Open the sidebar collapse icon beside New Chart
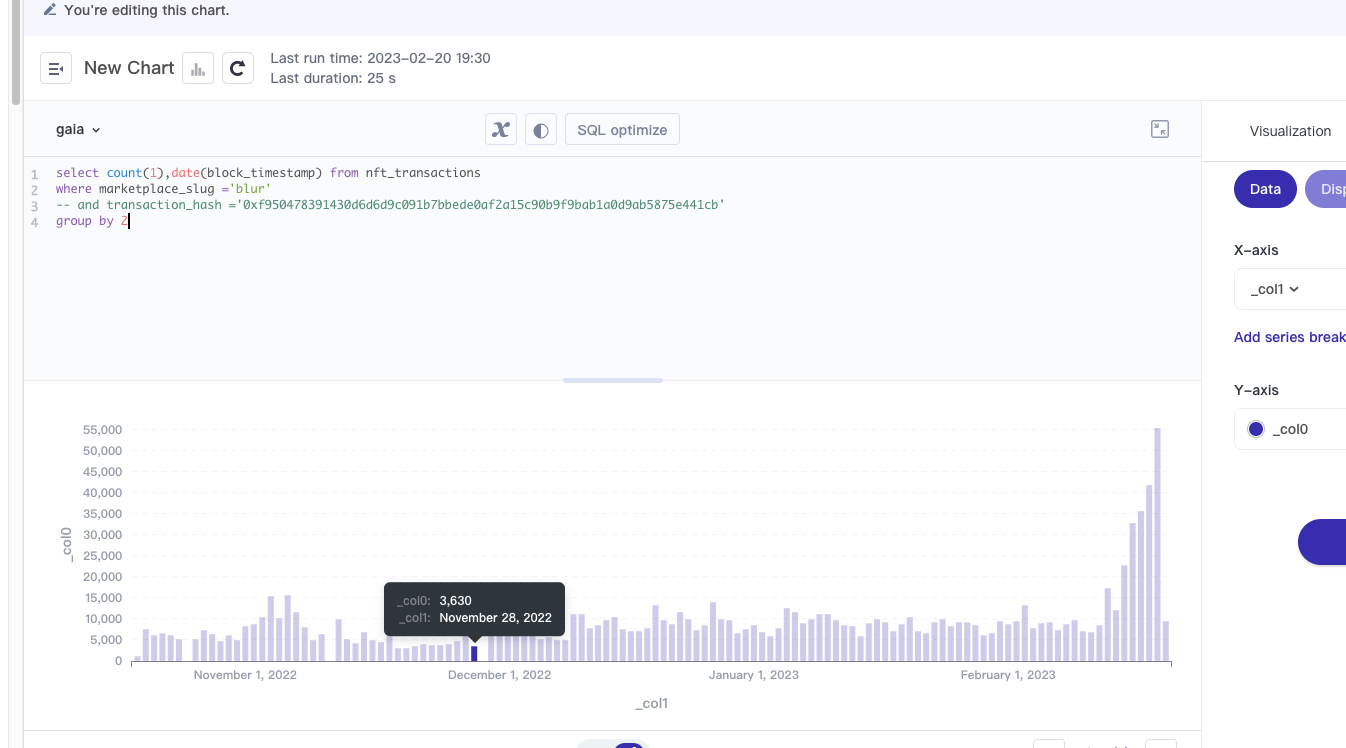The width and height of the screenshot is (1346, 748). (x=55, y=68)
